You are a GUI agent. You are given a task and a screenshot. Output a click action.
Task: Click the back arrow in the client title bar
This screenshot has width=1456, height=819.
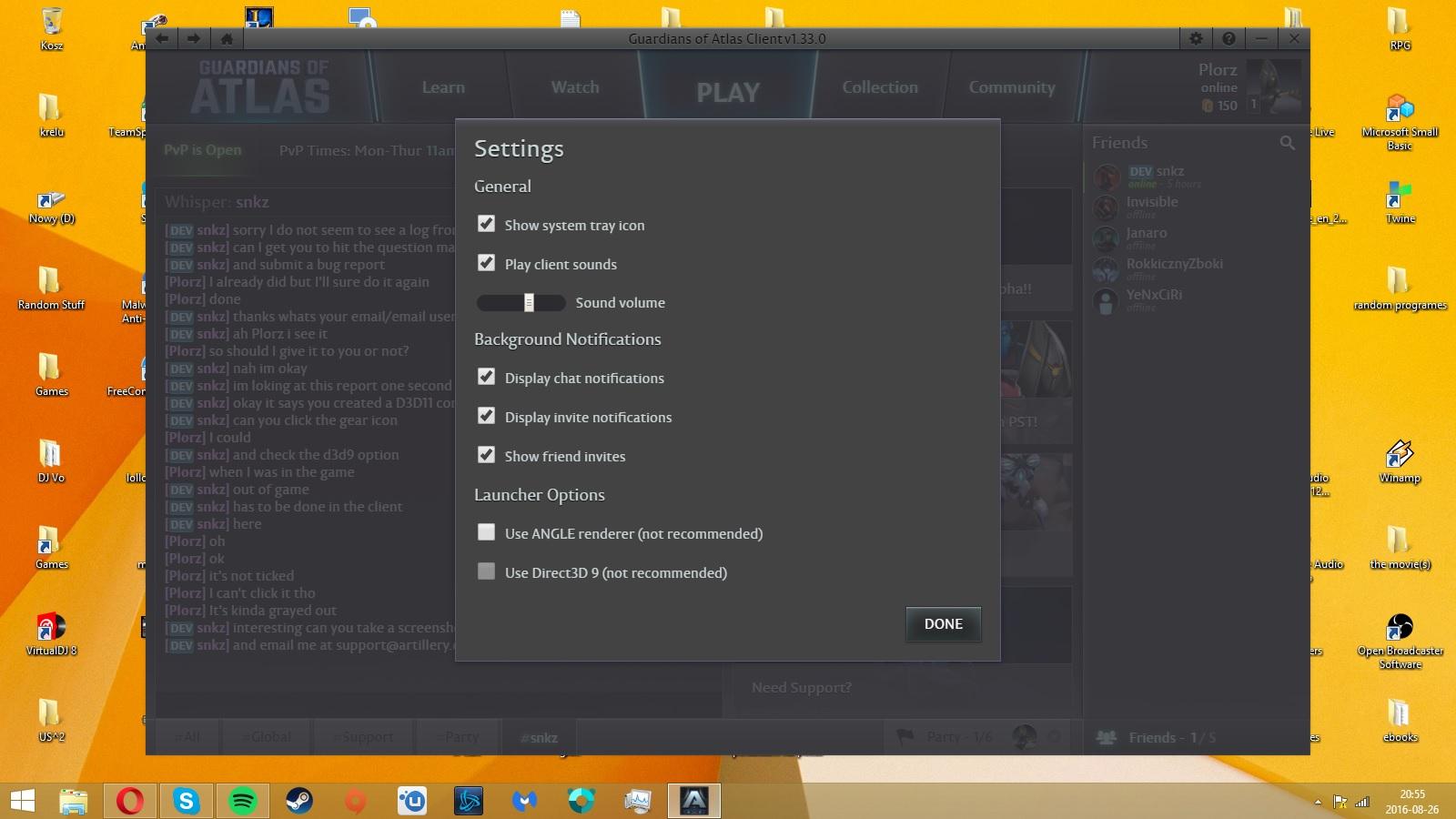click(x=162, y=38)
